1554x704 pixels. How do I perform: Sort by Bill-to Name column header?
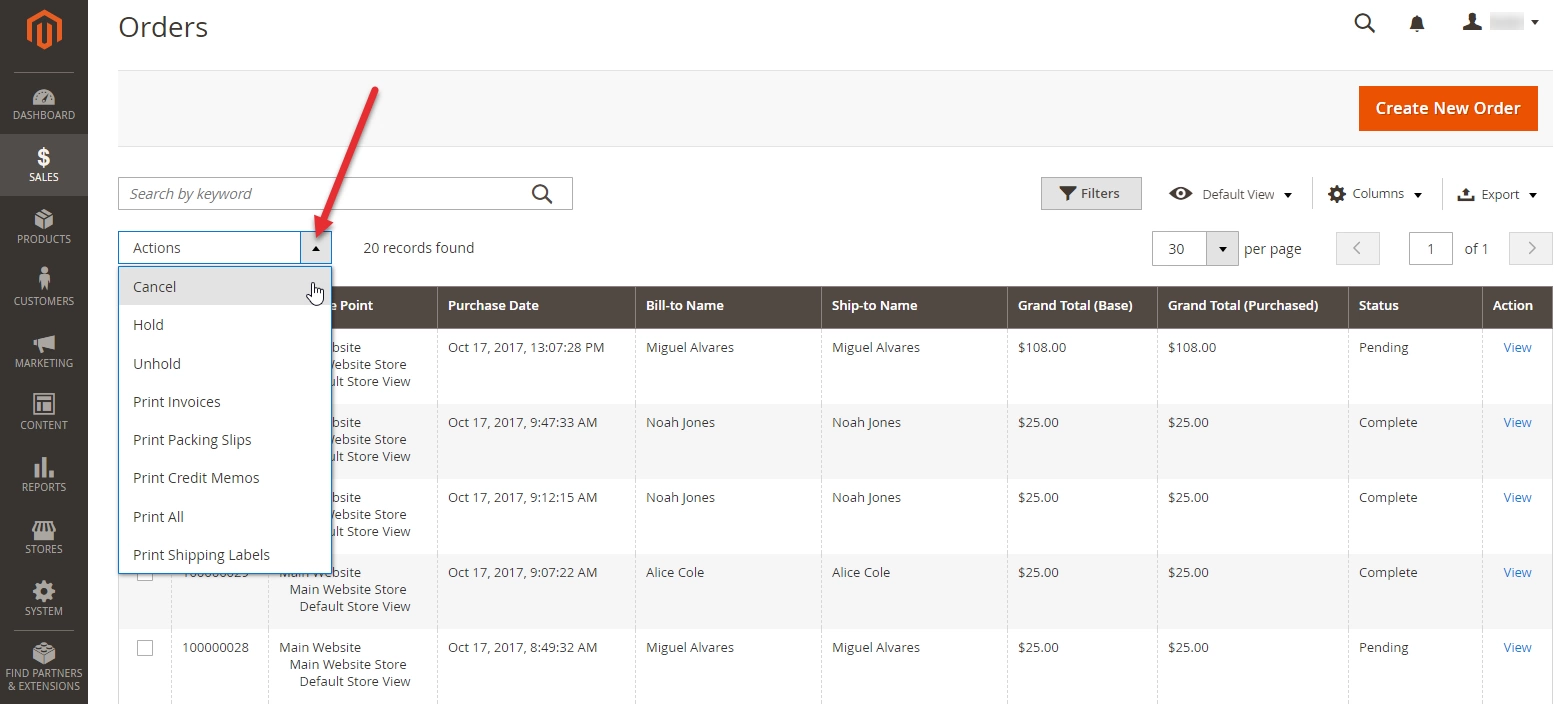point(728,306)
